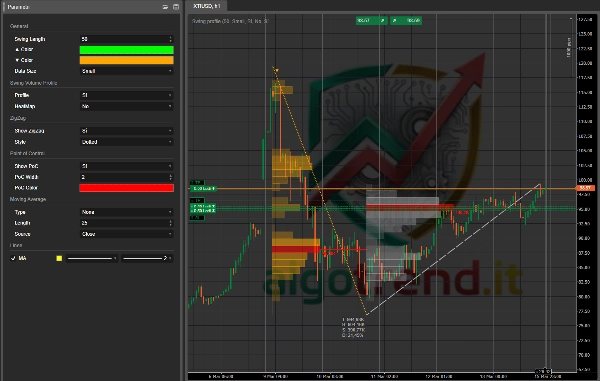
Task: Open the green up Color swatch
Action: (127, 50)
